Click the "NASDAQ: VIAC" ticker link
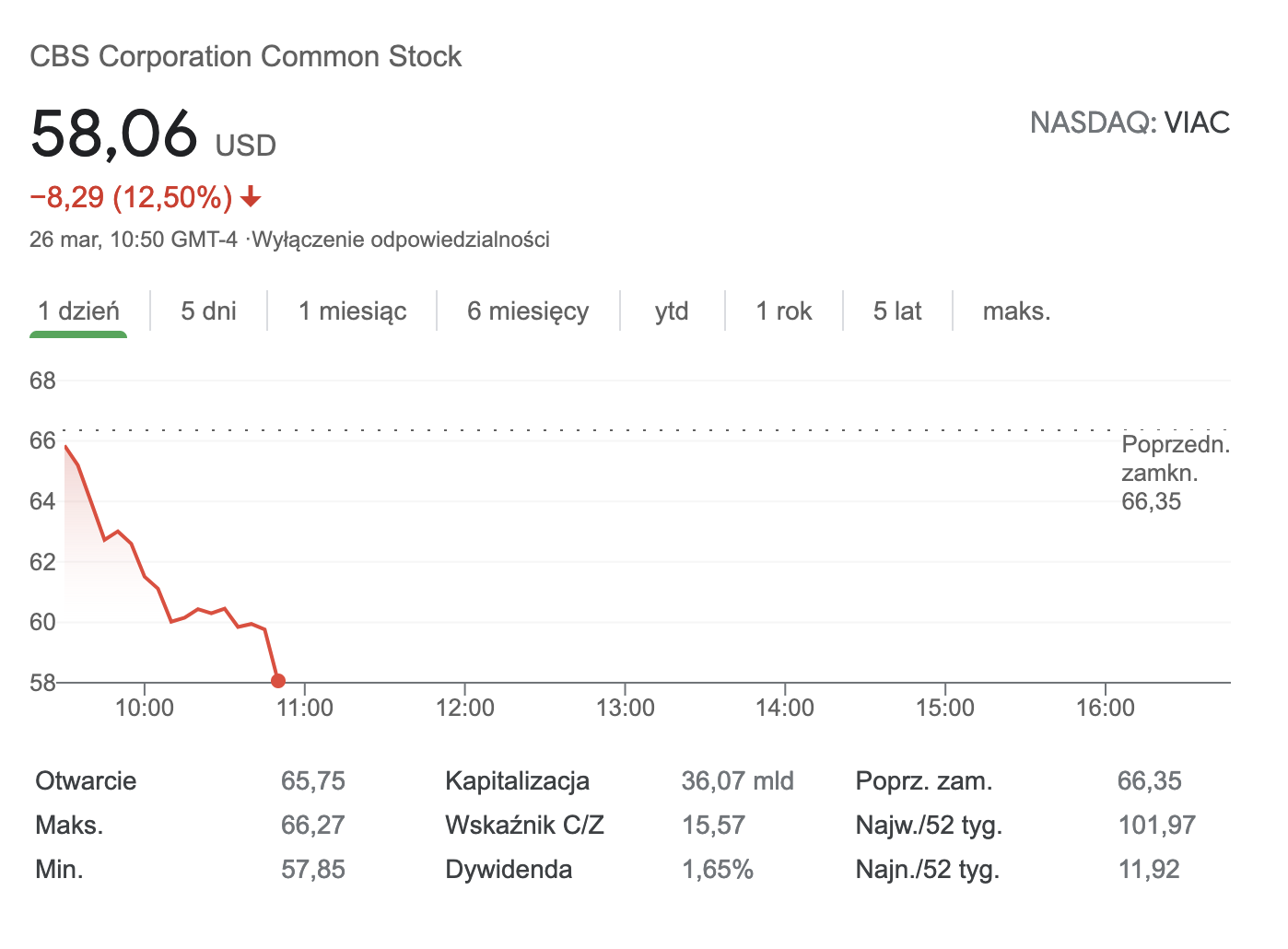Viewport: 1288px width, 949px height. [x=1130, y=123]
